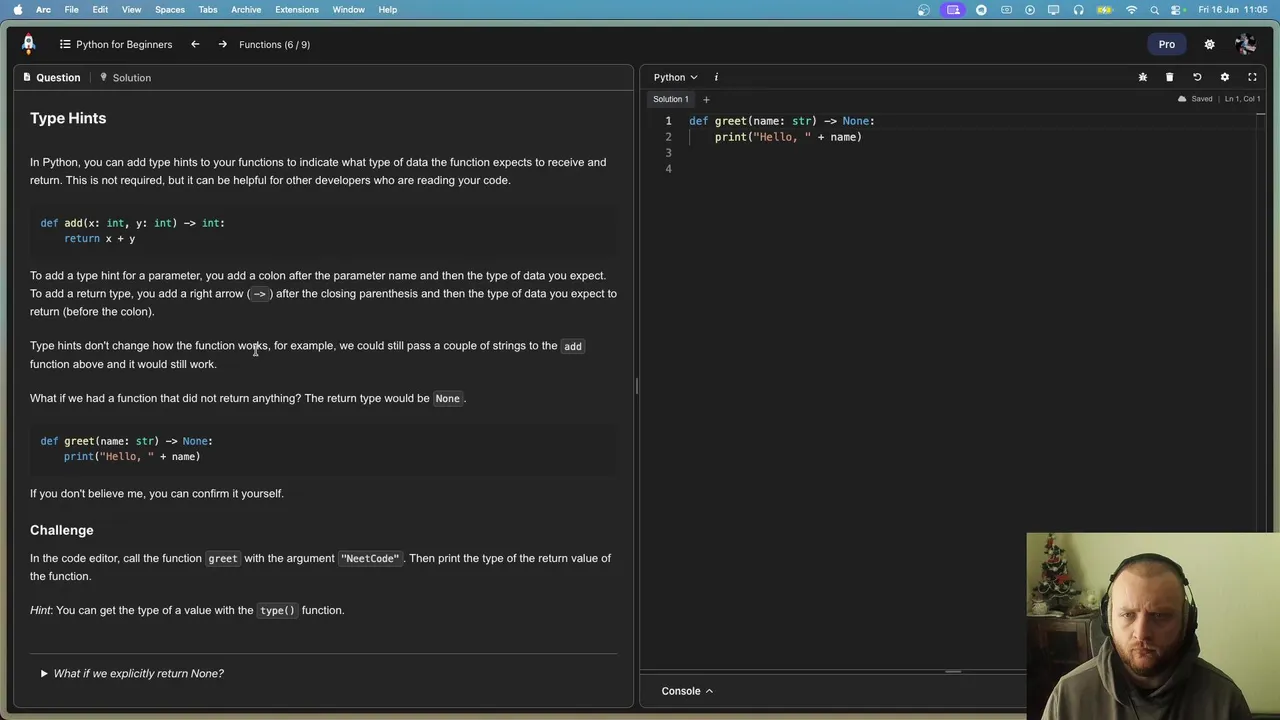Click the language info 'i' icon
The height and width of the screenshot is (720, 1280).
(716, 77)
